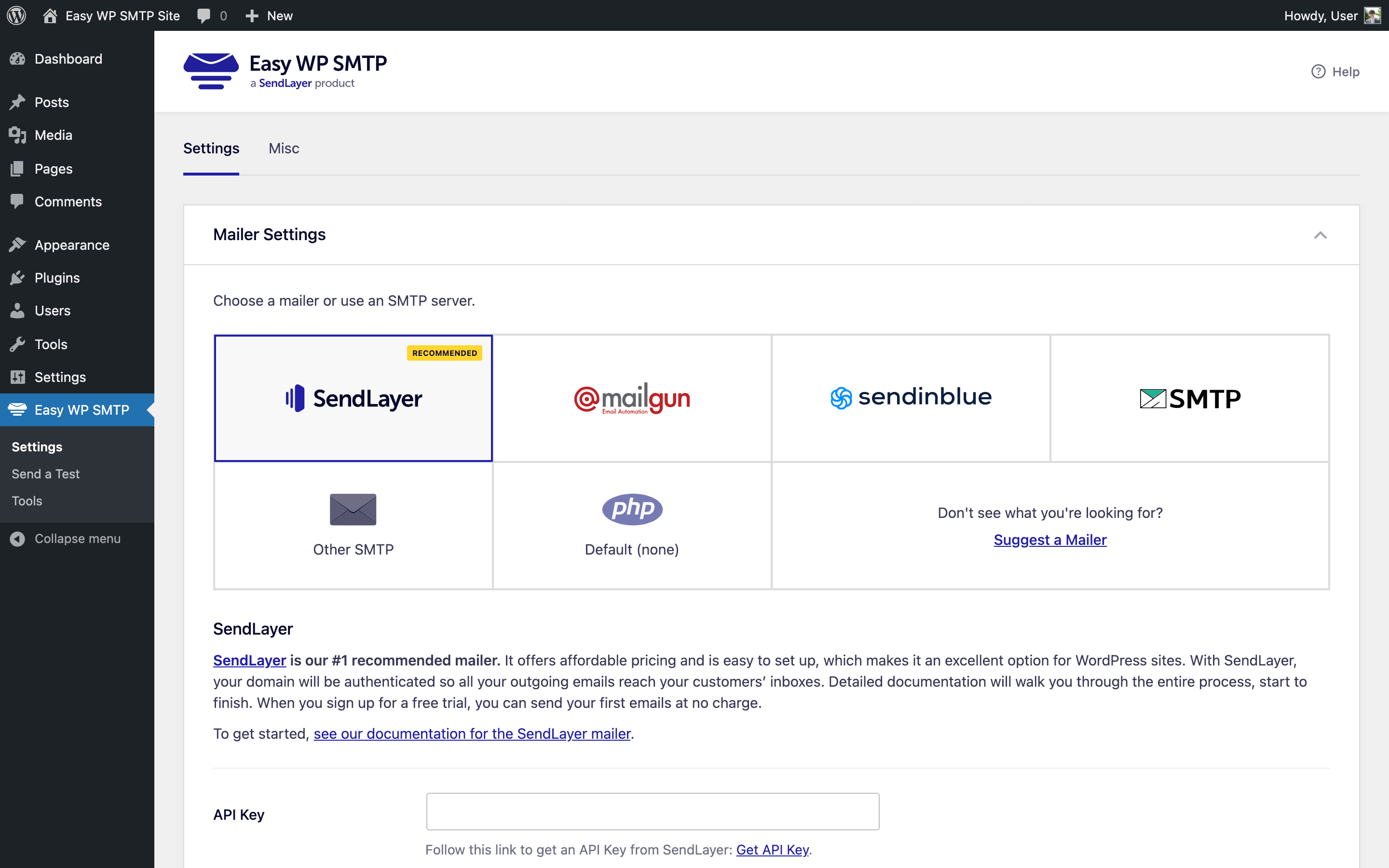
Task: Select the Default (none) label
Action: (x=632, y=549)
